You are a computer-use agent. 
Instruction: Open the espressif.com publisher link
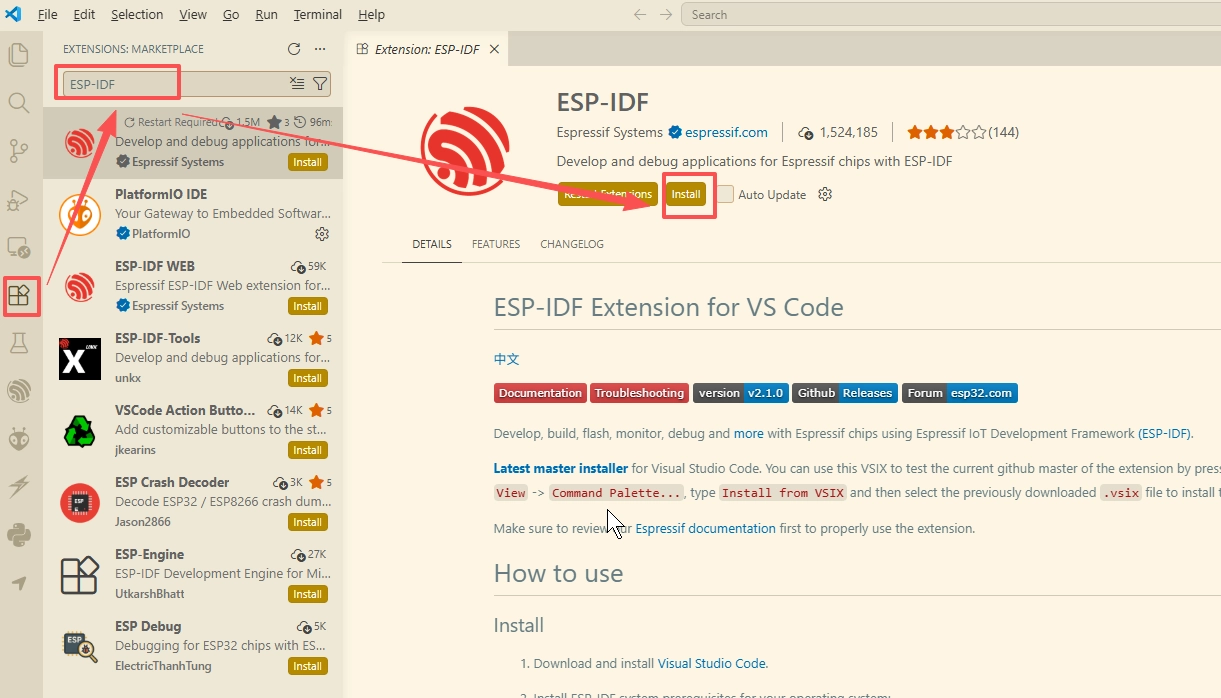pyautogui.click(x=726, y=132)
